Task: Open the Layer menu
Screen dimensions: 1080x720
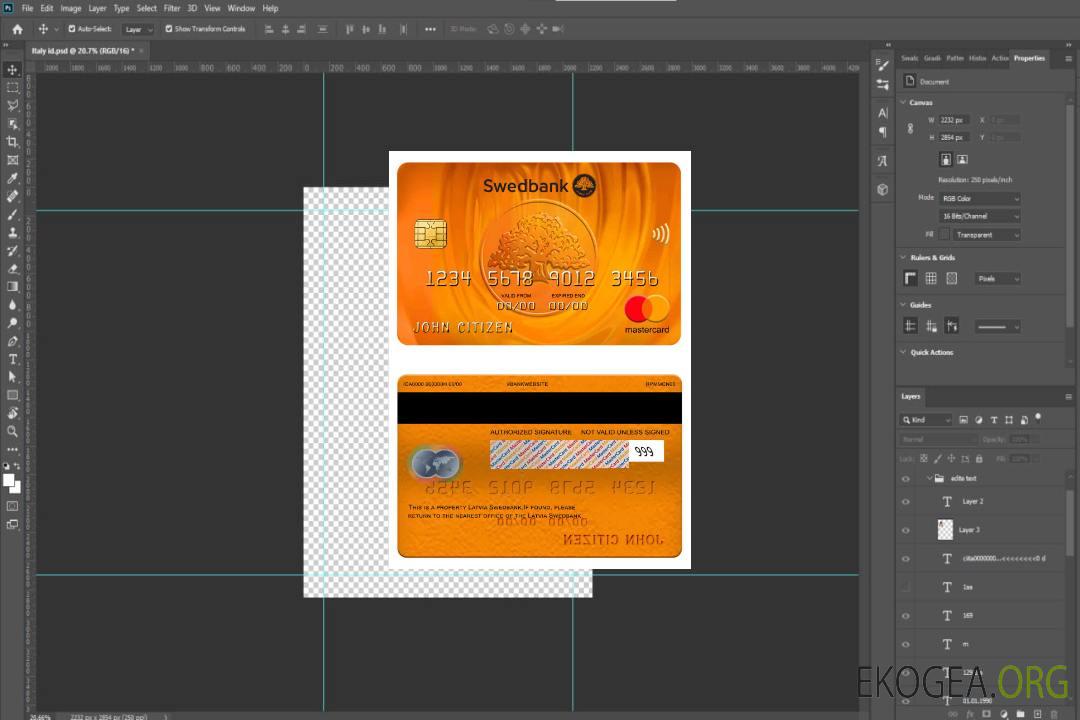Action: [97, 8]
